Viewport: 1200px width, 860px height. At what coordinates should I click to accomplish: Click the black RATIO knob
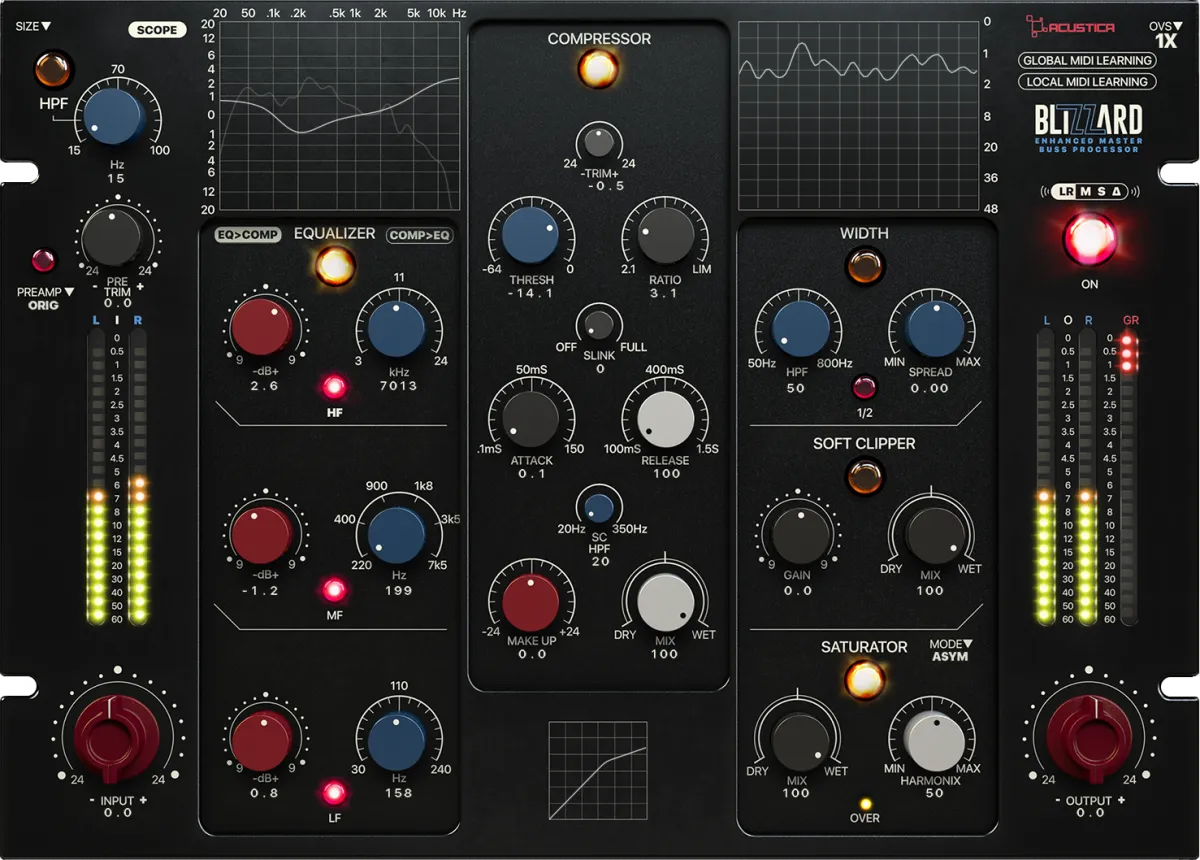coord(665,233)
